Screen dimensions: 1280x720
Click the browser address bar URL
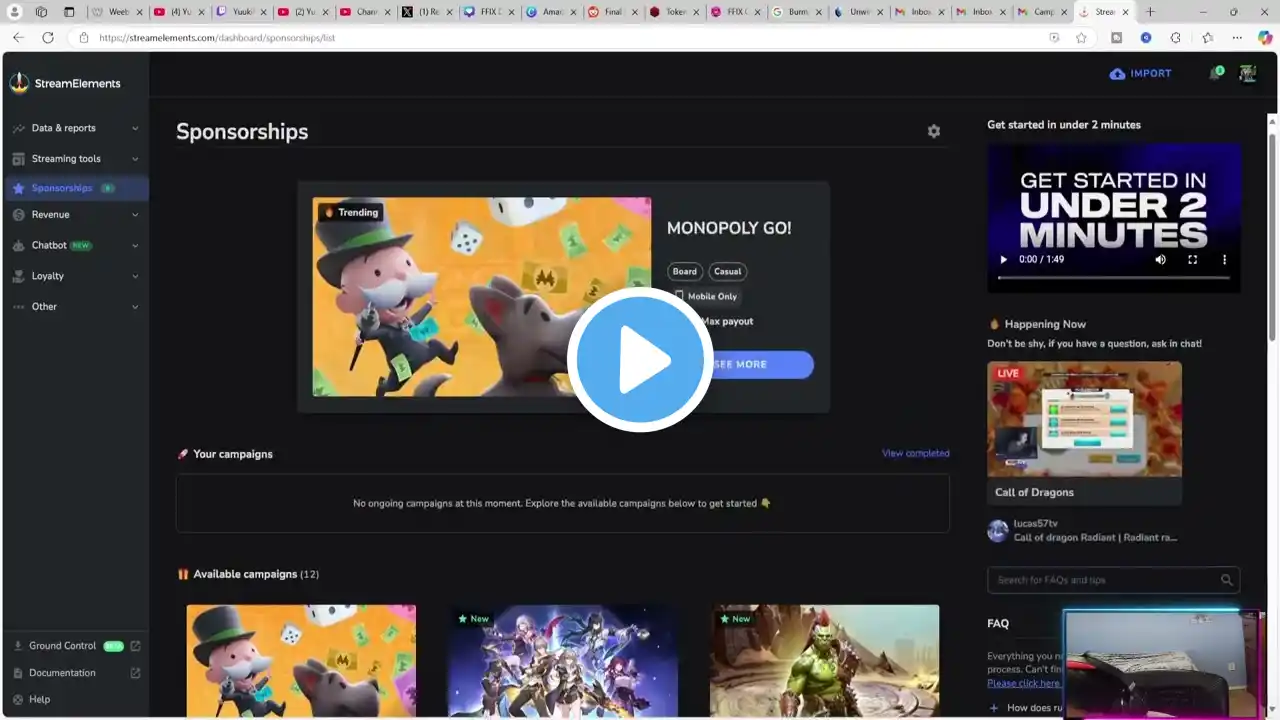click(217, 37)
